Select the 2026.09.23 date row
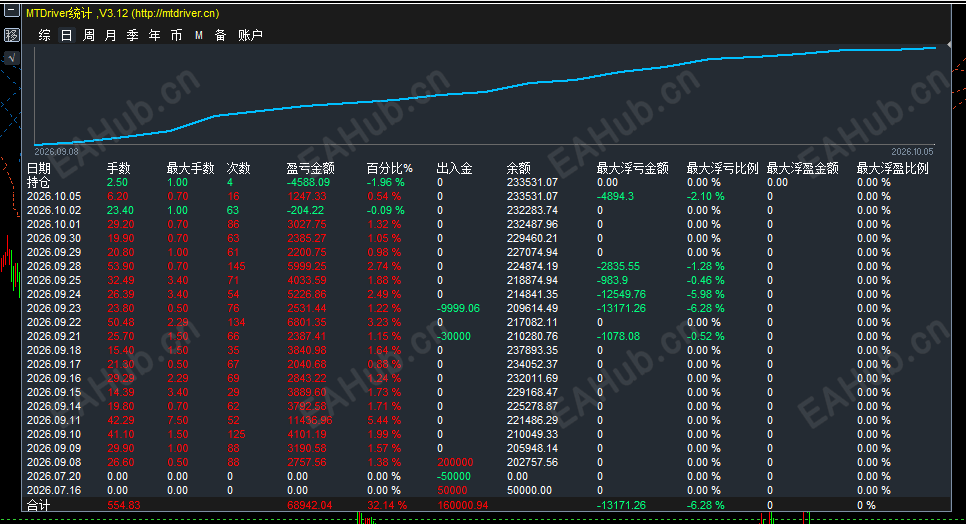This screenshot has width=966, height=524. coord(54,308)
